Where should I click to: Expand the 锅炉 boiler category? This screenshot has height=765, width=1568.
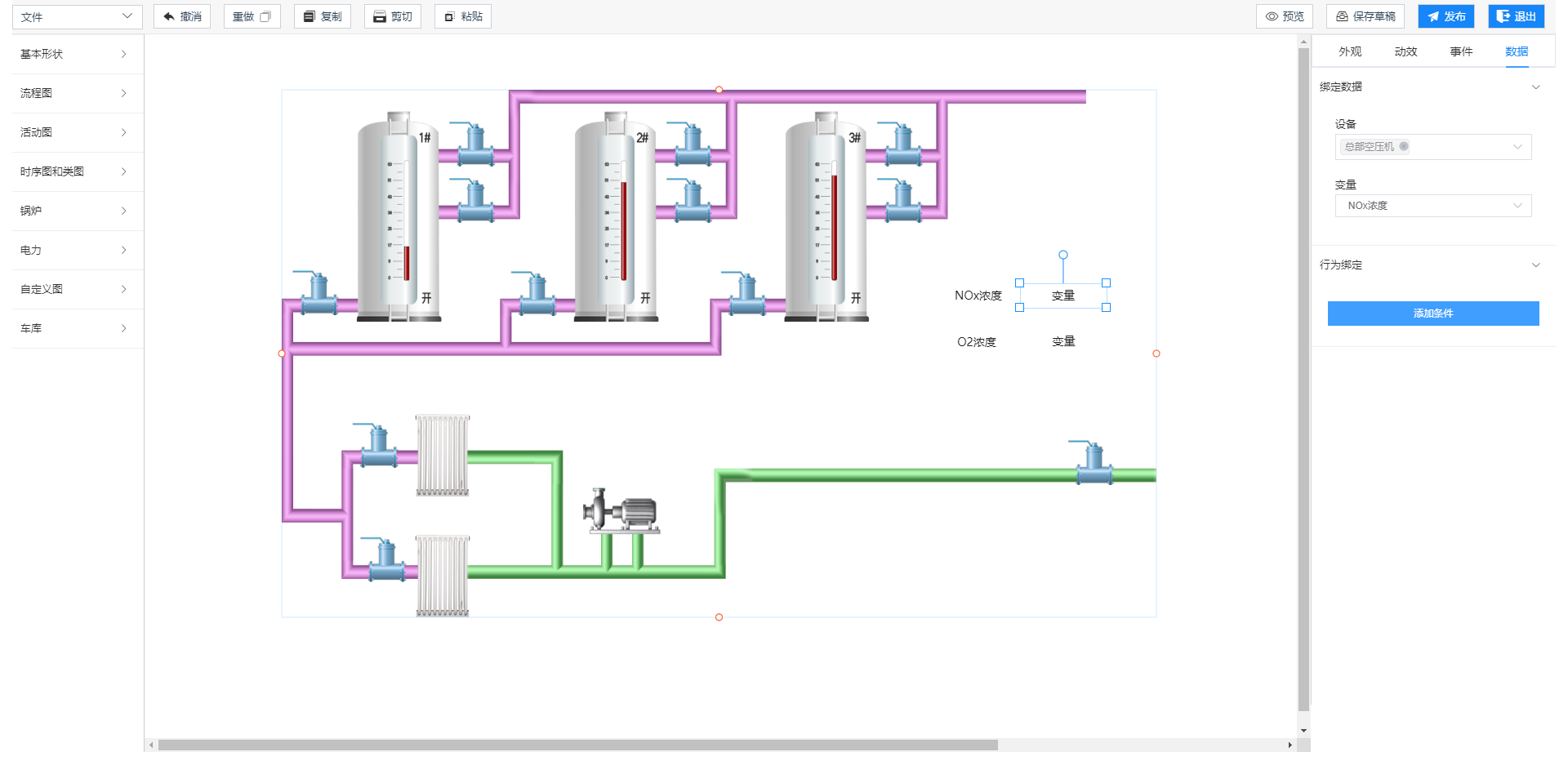coord(75,211)
